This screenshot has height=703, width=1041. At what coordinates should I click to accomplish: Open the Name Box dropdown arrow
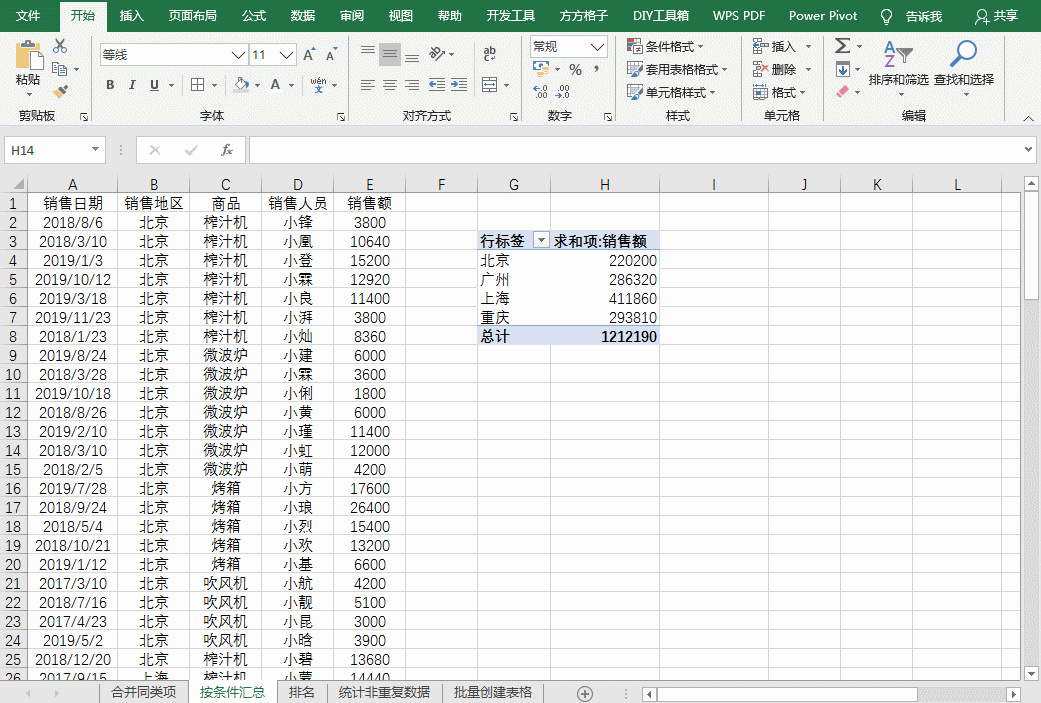coord(96,150)
